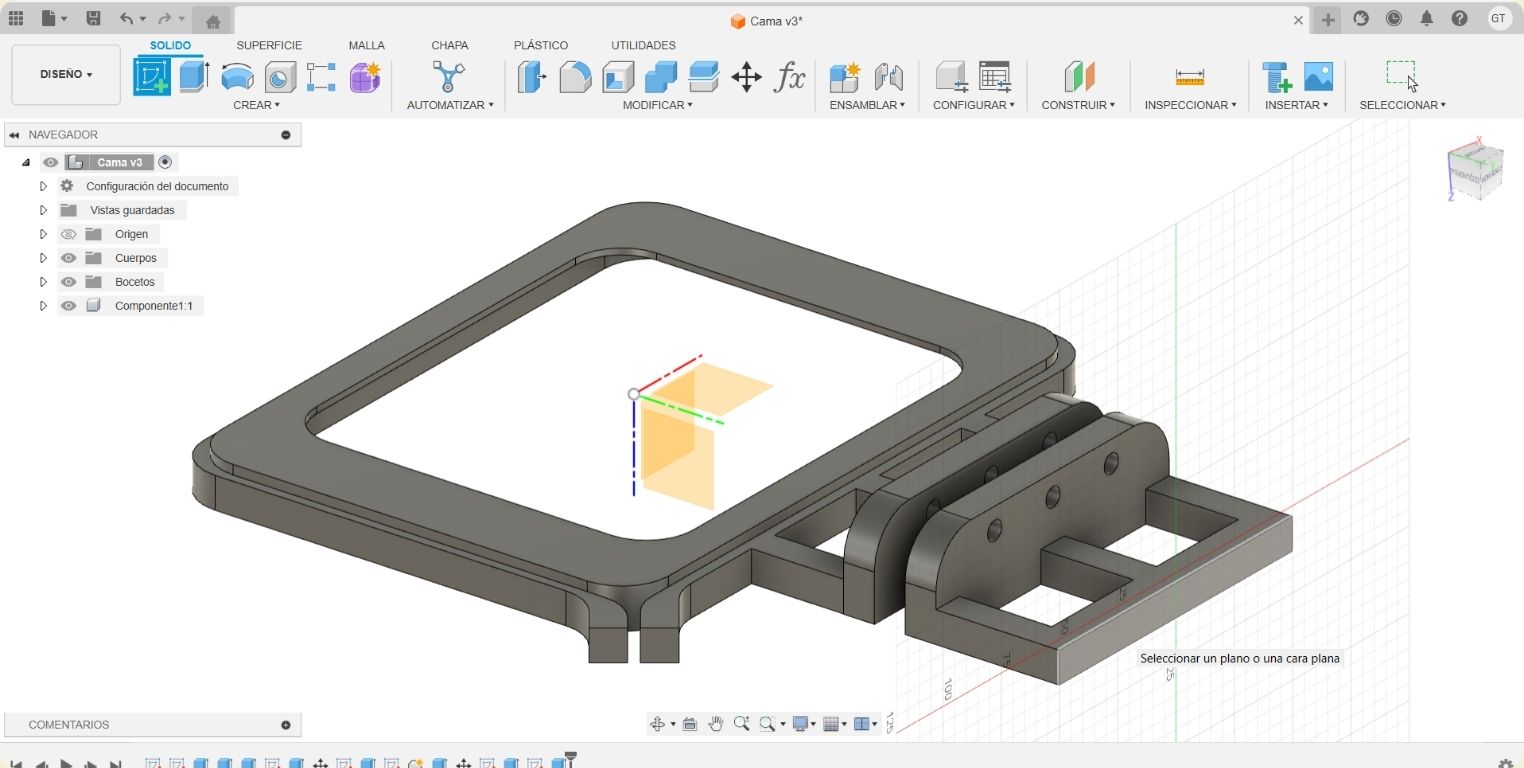Switch to the CHAPA tab
The width and height of the screenshot is (1524, 768).
pos(450,45)
